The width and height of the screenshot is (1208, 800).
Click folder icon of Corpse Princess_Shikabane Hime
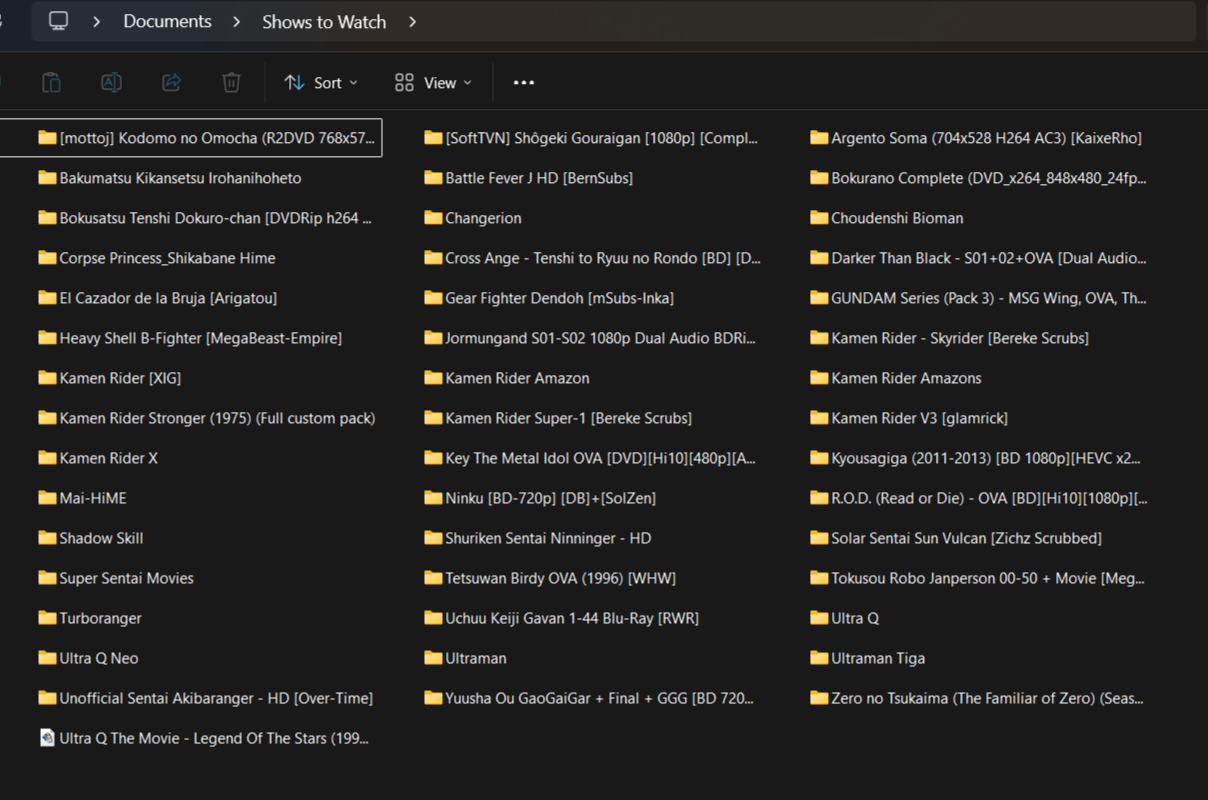pos(47,258)
